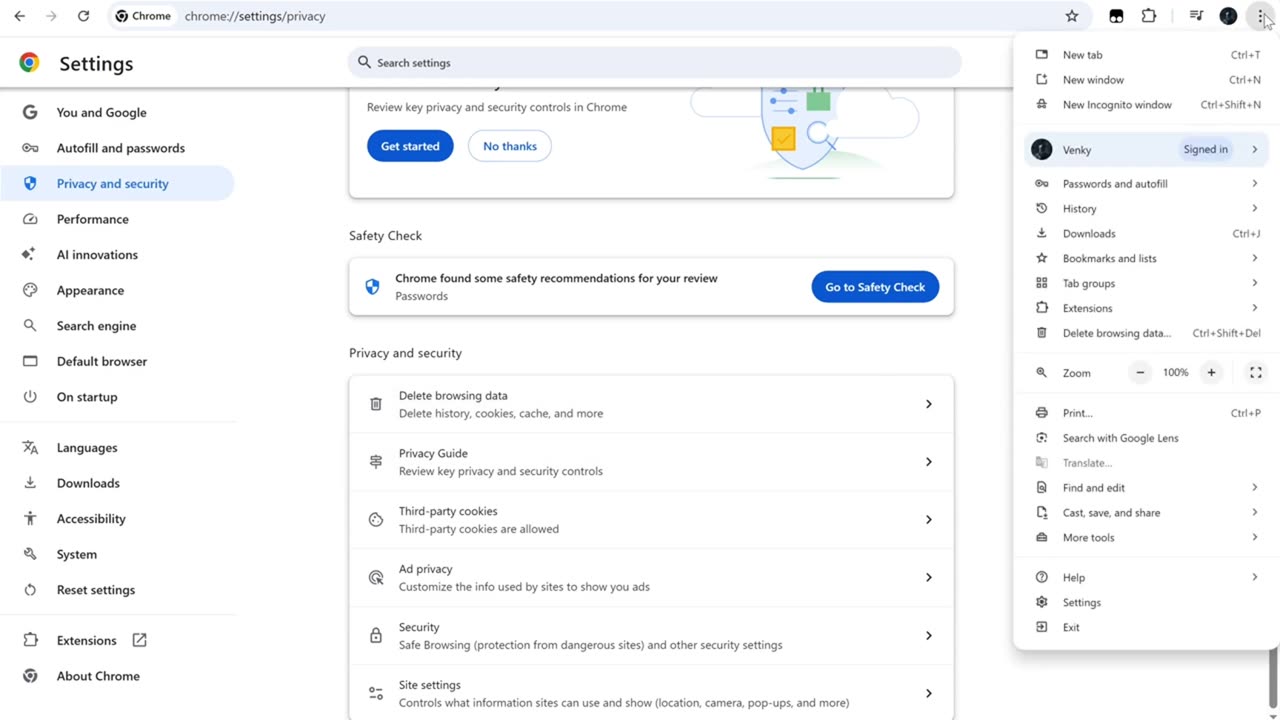Click the browser reload icon

click(x=83, y=16)
